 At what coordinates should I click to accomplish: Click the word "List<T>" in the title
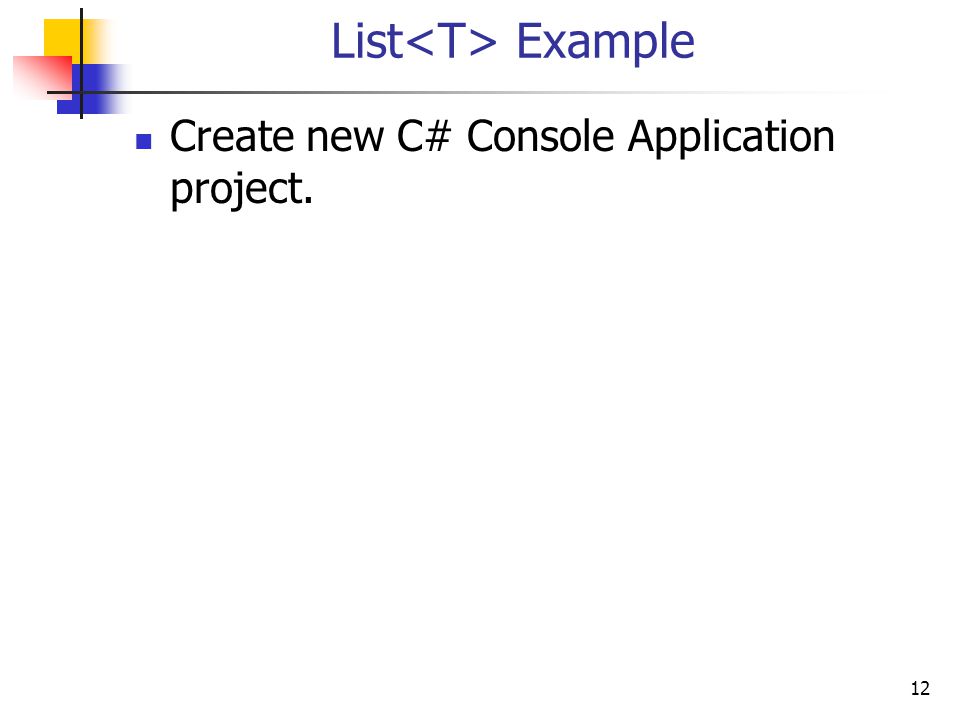(414, 42)
